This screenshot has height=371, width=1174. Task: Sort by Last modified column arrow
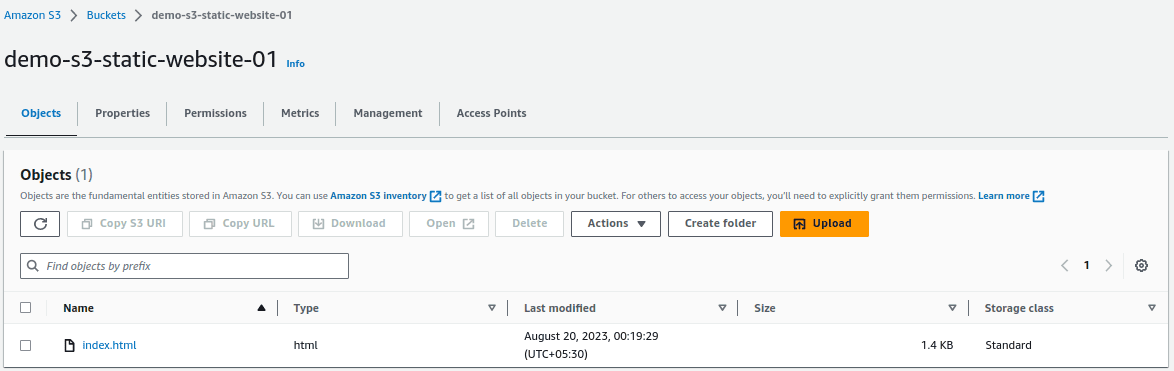(723, 307)
